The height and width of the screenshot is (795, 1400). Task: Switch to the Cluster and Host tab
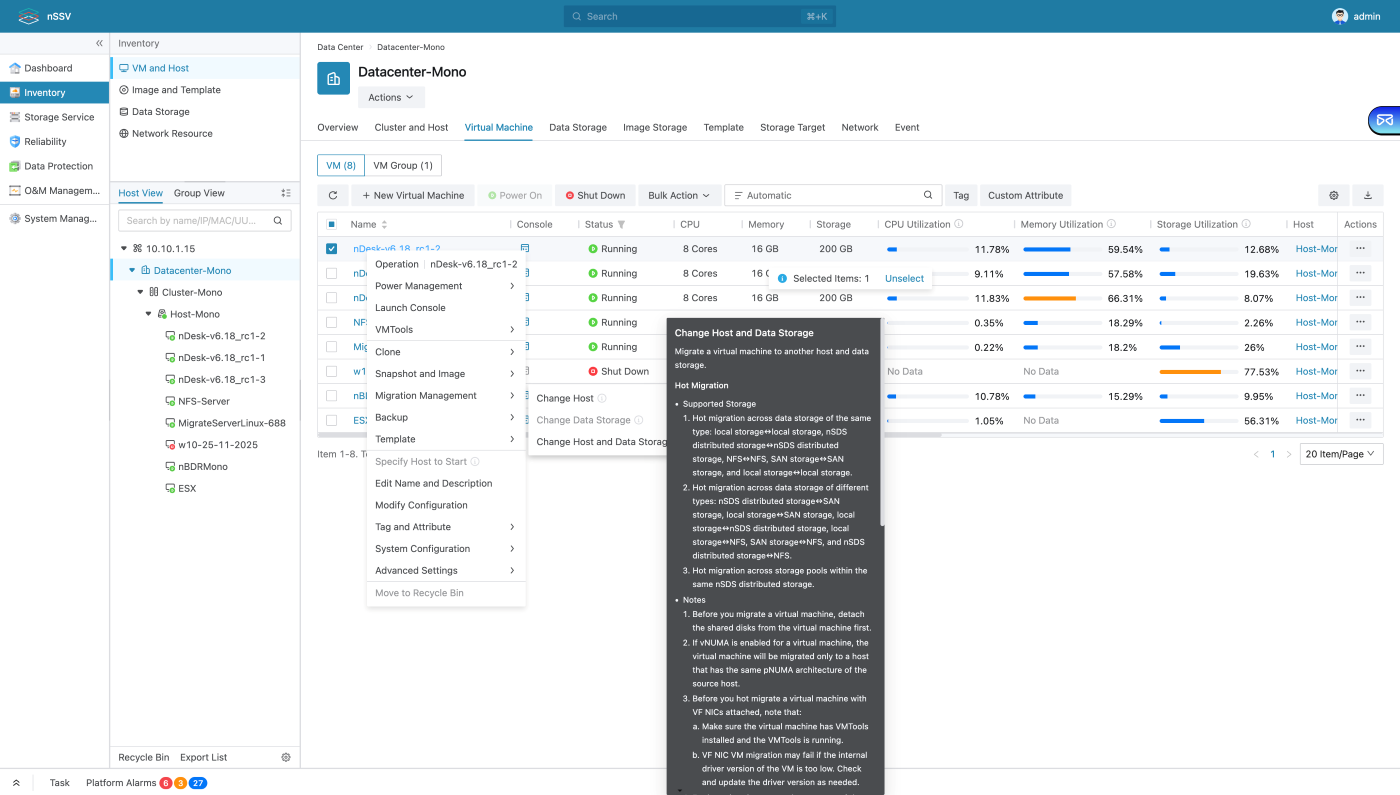click(x=411, y=127)
